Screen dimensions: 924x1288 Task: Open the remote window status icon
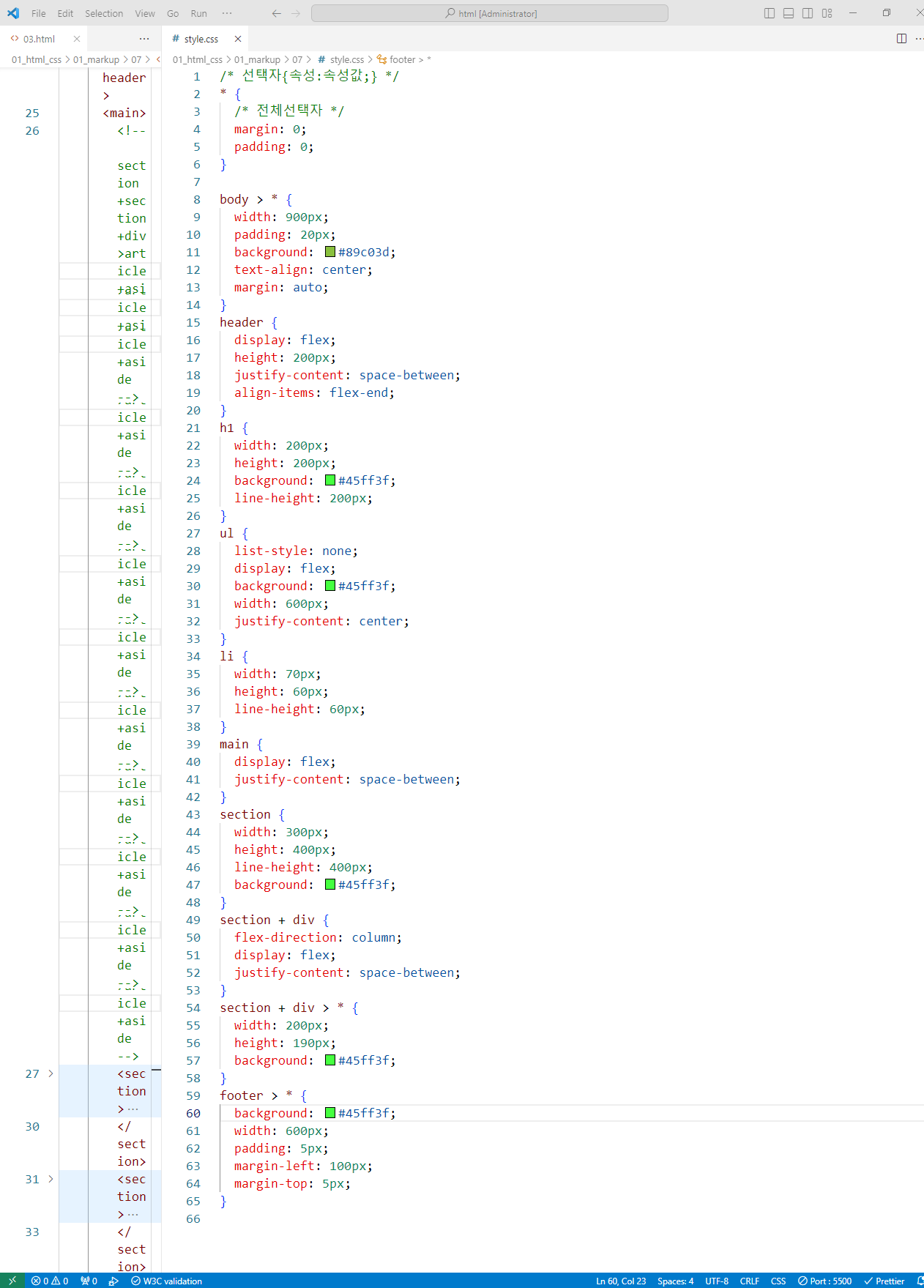12,1281
